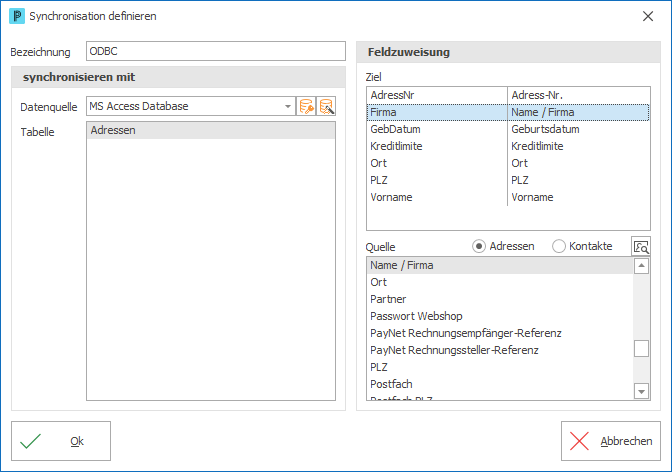
Task: Click the Quelle list scroll up arrow
Action: click(x=641, y=266)
